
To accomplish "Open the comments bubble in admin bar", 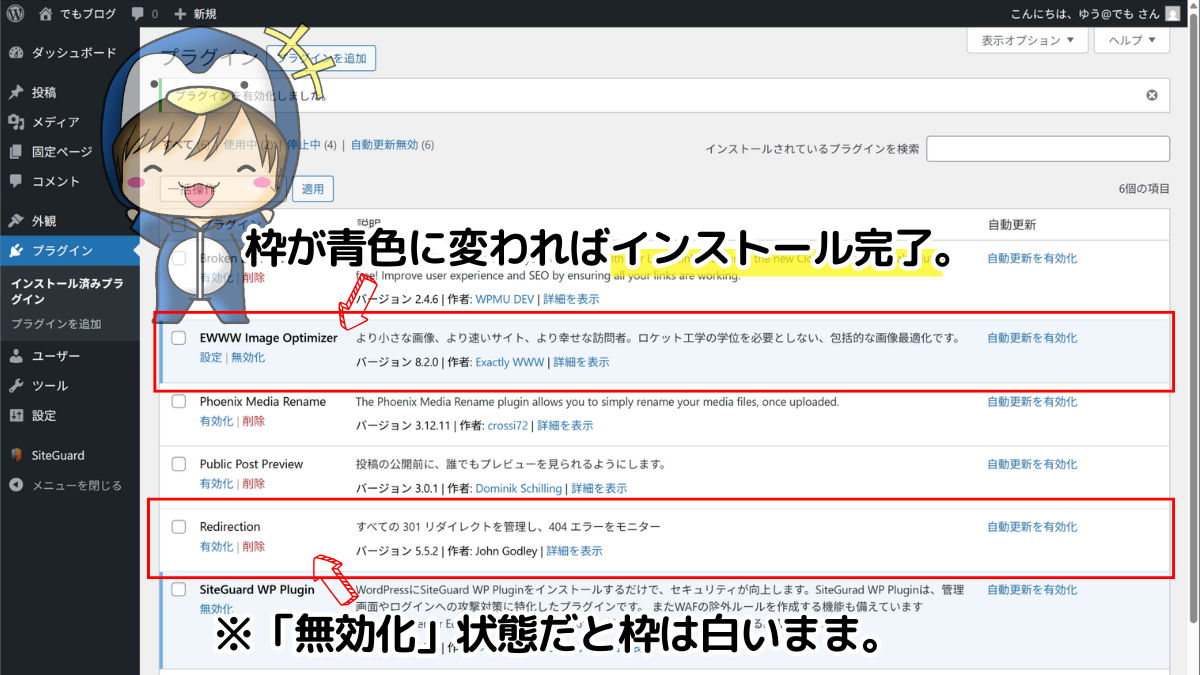I will click(144, 14).
